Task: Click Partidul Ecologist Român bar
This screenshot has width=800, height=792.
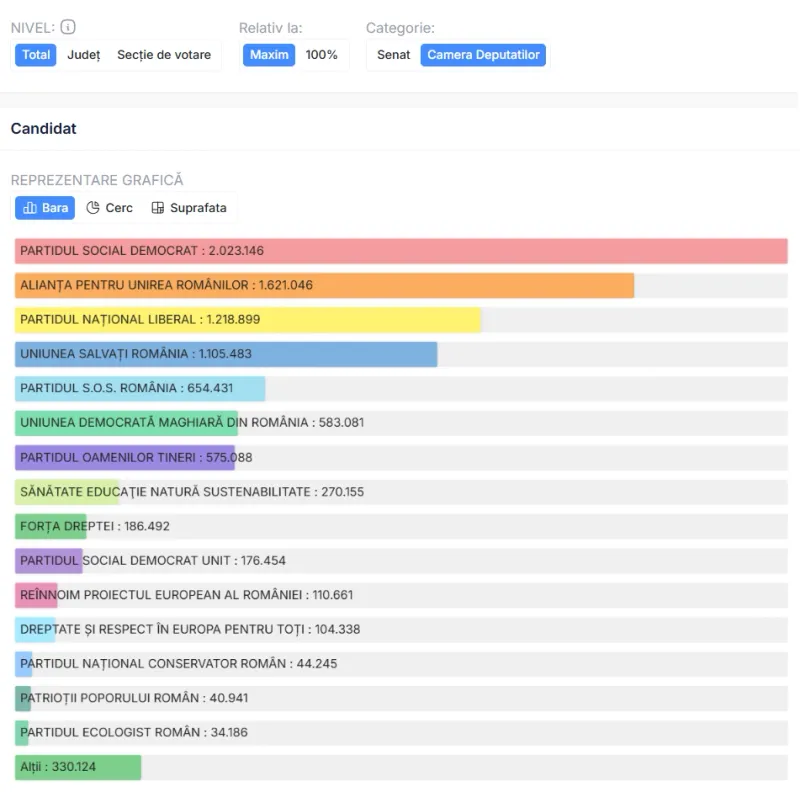Action: click(21, 733)
